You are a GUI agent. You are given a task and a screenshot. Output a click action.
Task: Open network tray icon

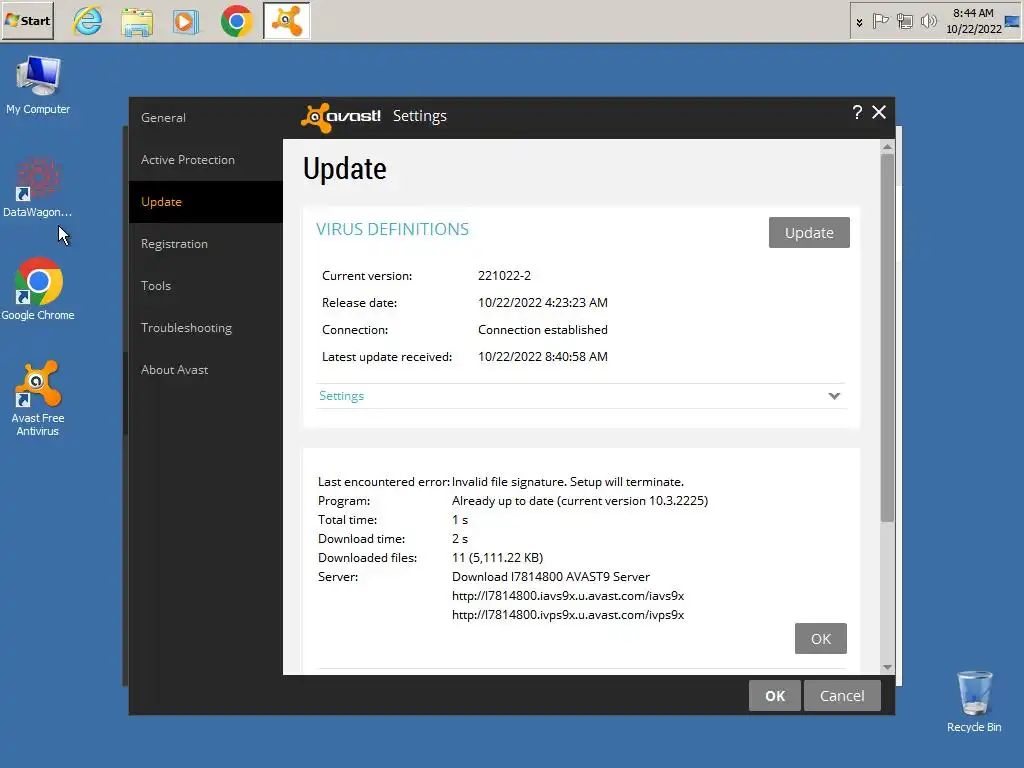pyautogui.click(x=904, y=22)
